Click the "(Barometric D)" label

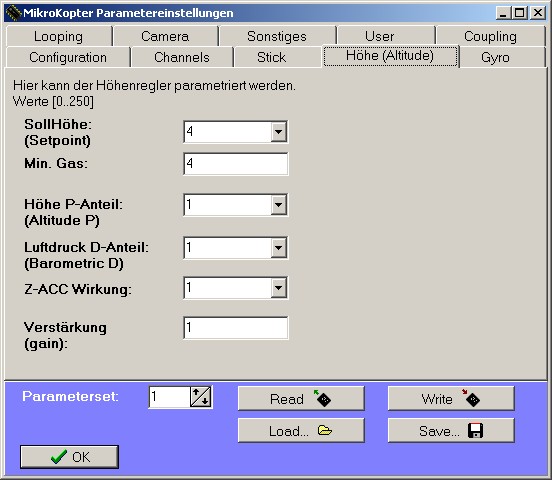tap(74, 263)
